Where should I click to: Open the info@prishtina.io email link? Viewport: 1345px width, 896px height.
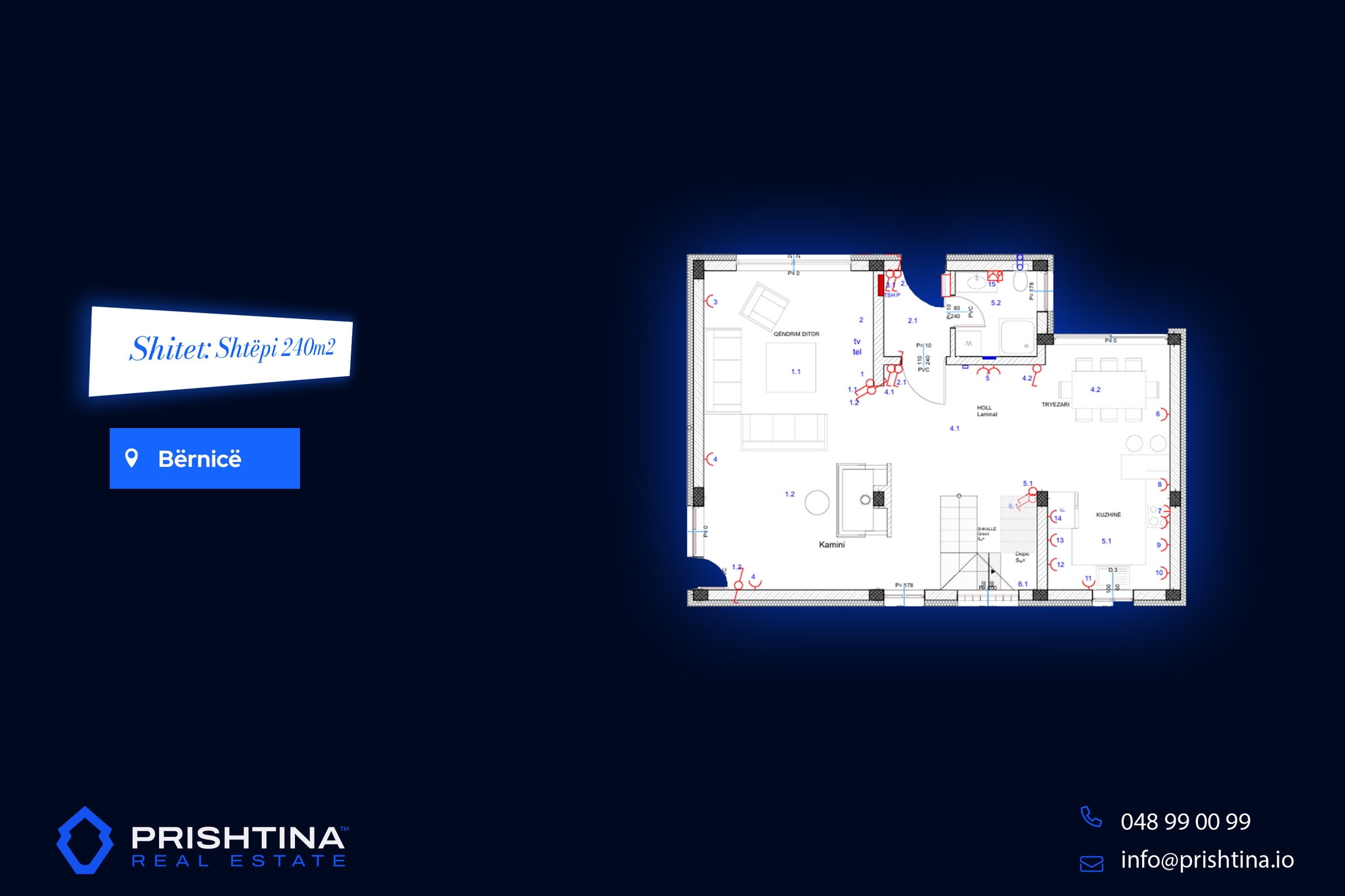coord(1207,860)
